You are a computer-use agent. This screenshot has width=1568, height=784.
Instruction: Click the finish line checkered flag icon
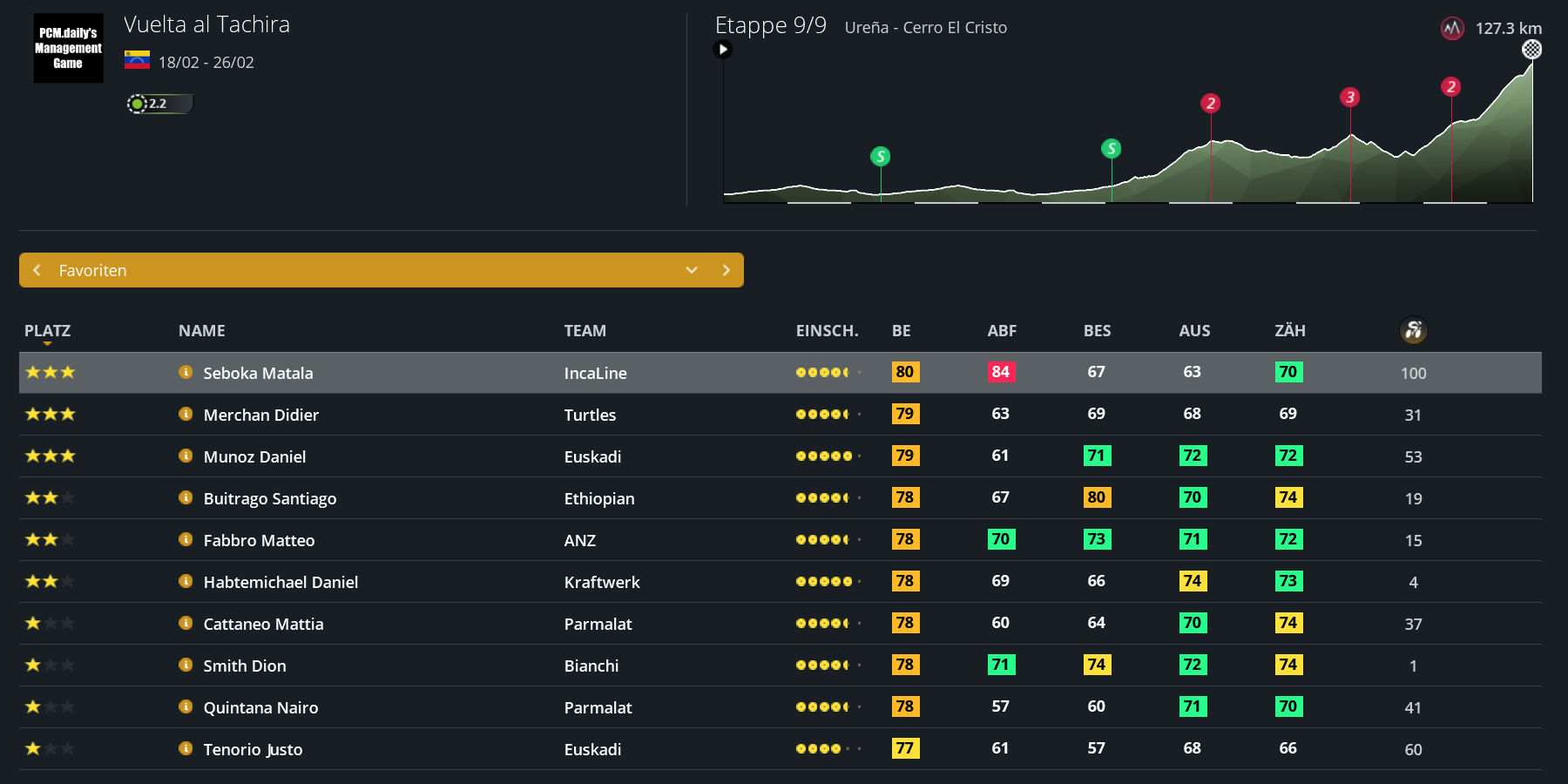click(1531, 50)
